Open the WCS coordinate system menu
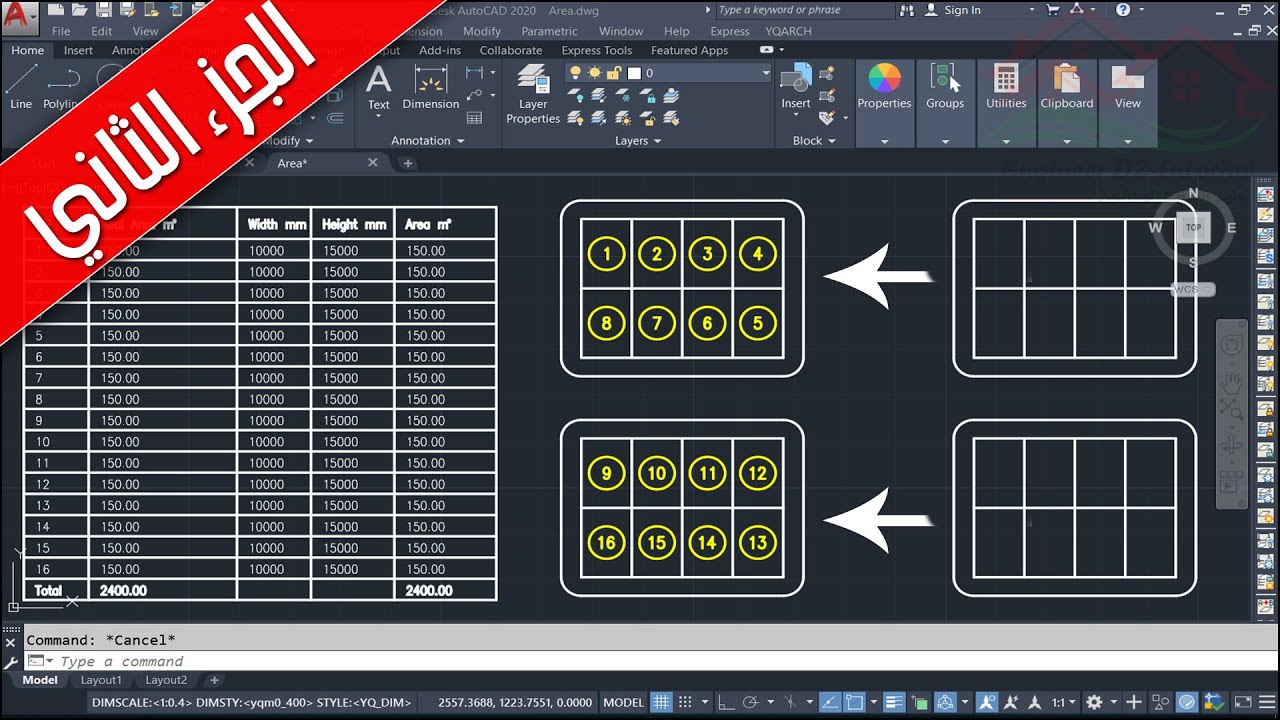Image resolution: width=1280 pixels, height=720 pixels. [1192, 289]
